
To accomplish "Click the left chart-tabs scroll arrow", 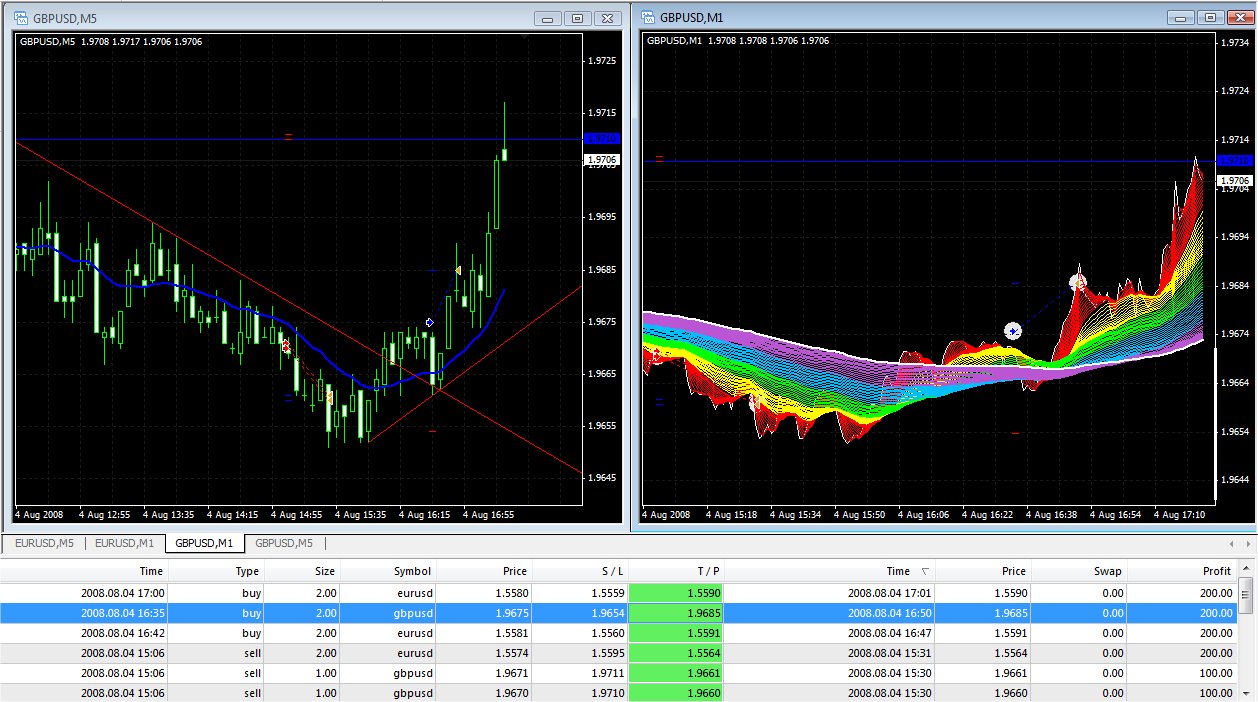I will 1232,543.
